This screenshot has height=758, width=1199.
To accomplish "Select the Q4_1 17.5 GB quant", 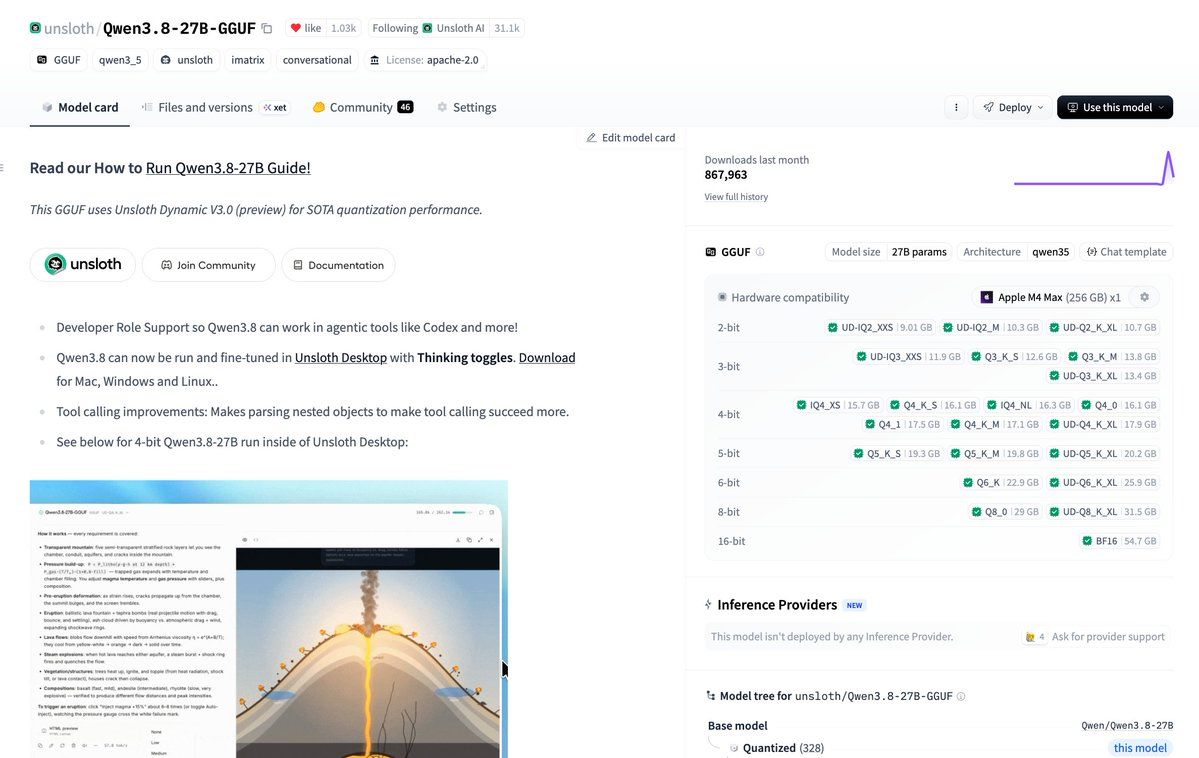I will (902, 424).
